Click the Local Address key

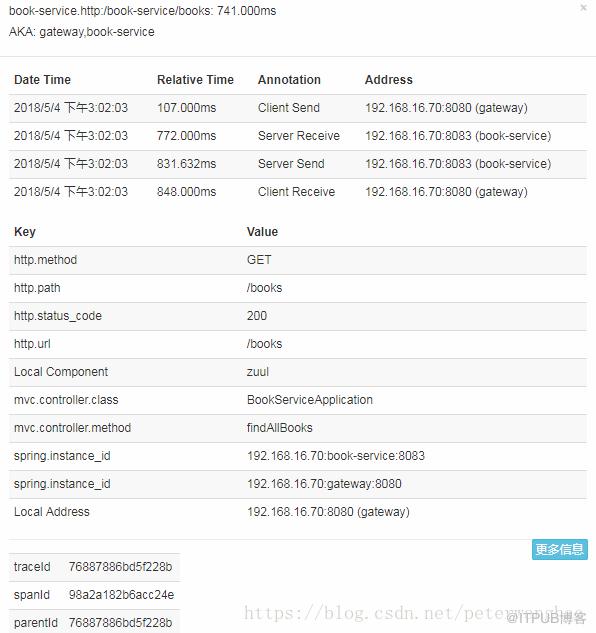52,512
